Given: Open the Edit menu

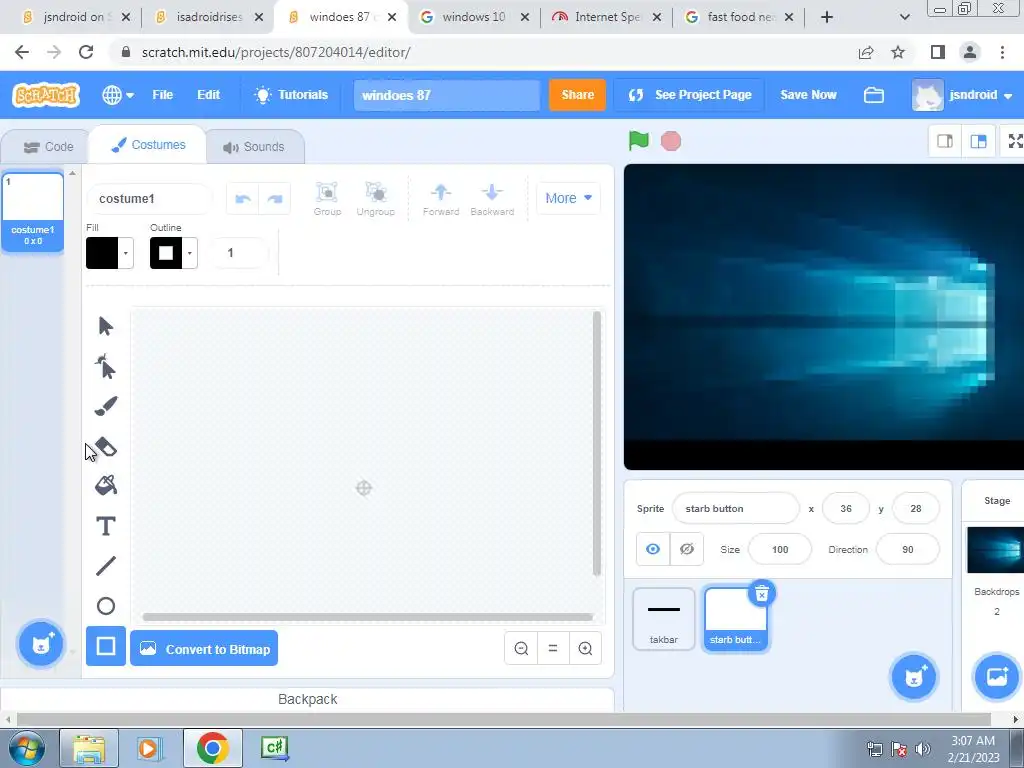Looking at the screenshot, I should (208, 95).
